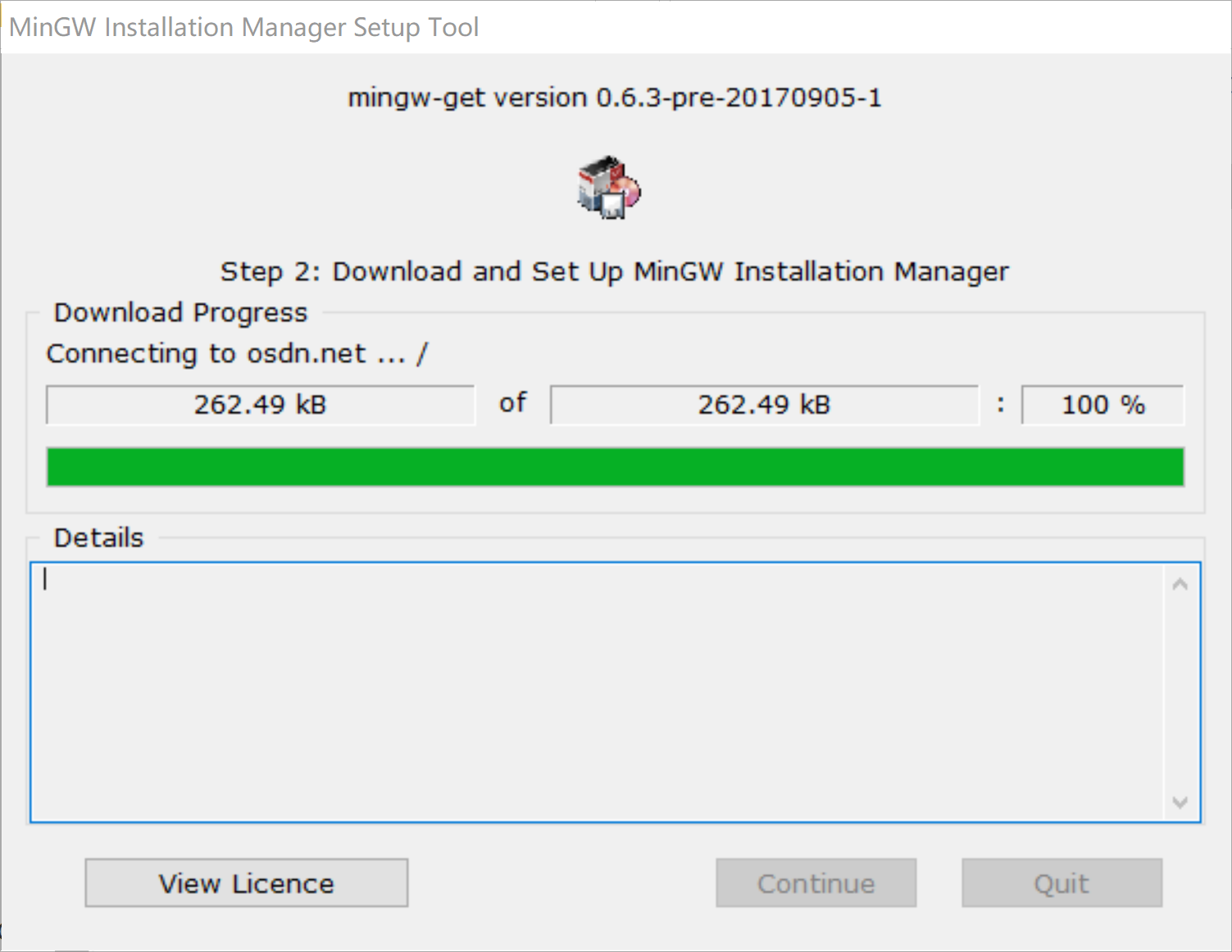Click the Quit button

tap(1062, 883)
